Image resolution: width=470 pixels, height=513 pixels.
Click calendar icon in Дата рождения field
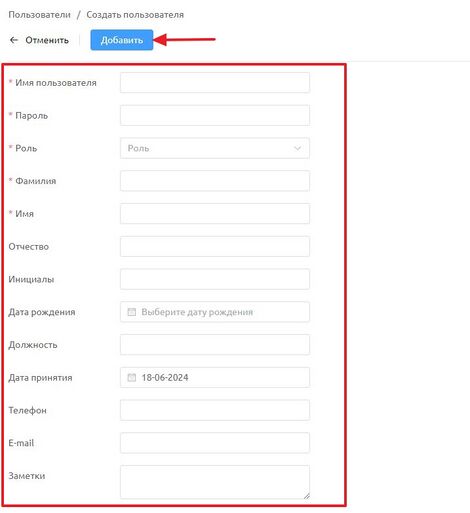(132, 312)
